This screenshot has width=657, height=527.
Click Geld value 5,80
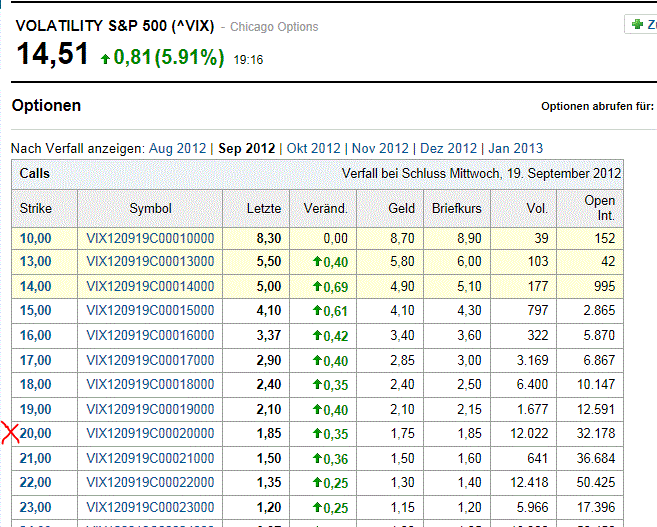(402, 261)
